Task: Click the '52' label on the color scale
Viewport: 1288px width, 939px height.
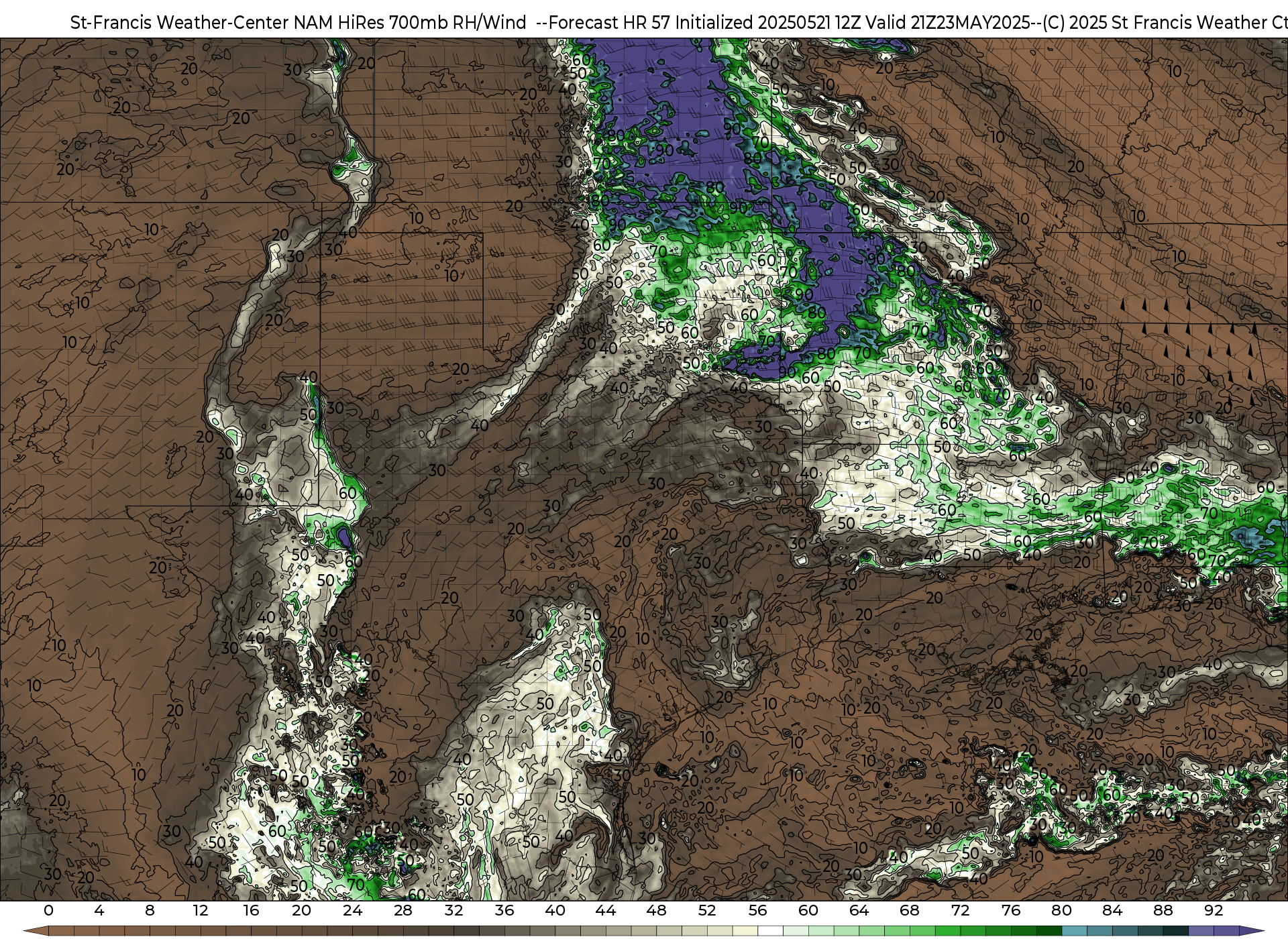Action: tap(707, 911)
